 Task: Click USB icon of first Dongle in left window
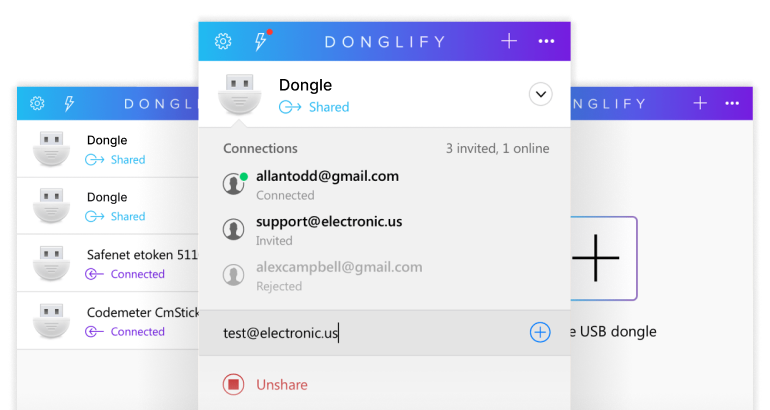(x=51, y=149)
